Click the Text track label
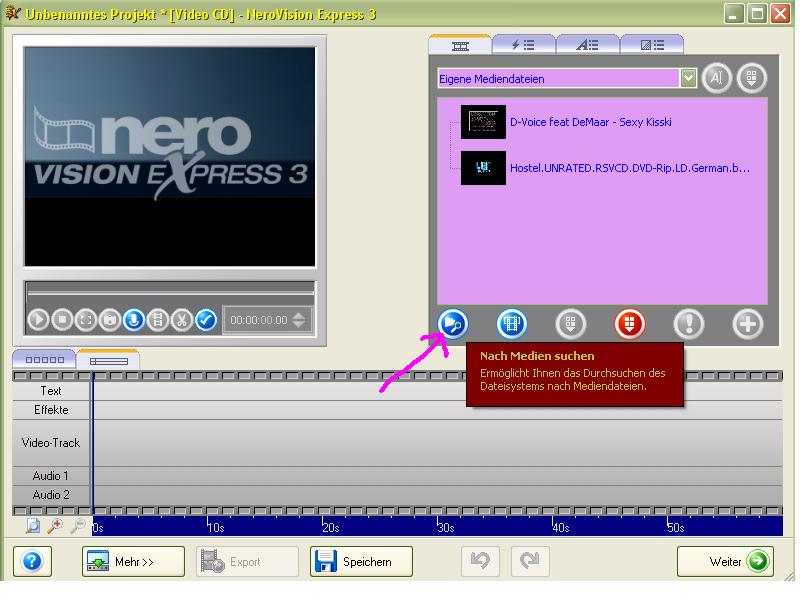800x600 pixels. coord(51,391)
